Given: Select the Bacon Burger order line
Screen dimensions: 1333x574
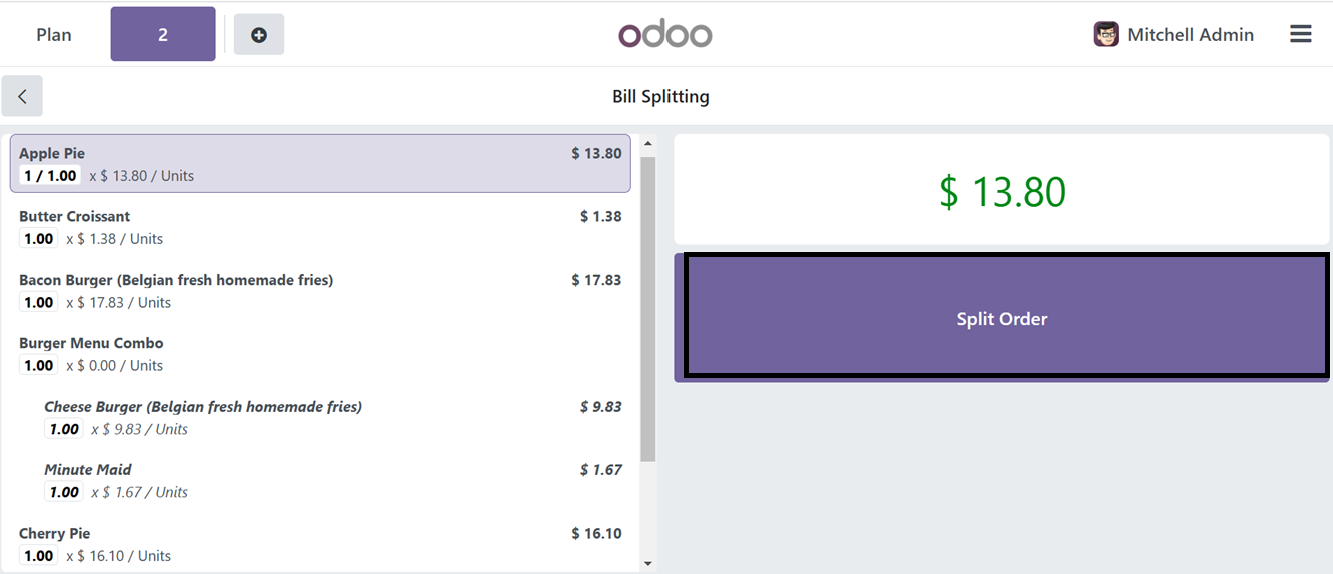Looking at the screenshot, I should tap(320, 291).
